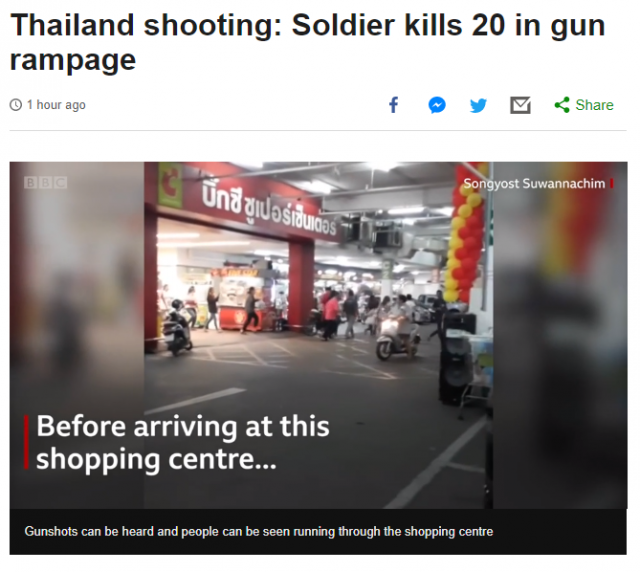Tweet the article with Twitter icon
640x572 pixels.
coord(478,105)
